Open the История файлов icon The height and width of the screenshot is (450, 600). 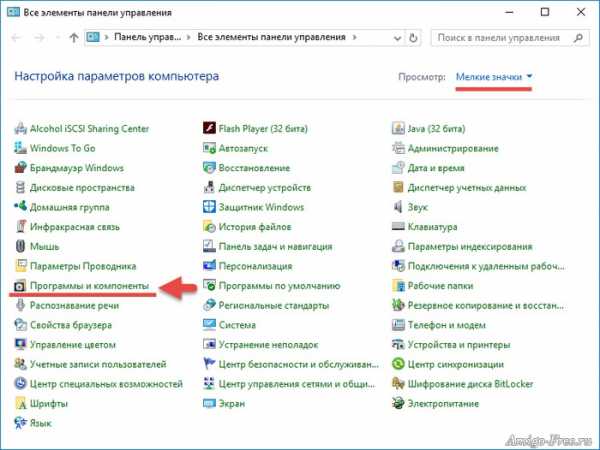coord(209,227)
